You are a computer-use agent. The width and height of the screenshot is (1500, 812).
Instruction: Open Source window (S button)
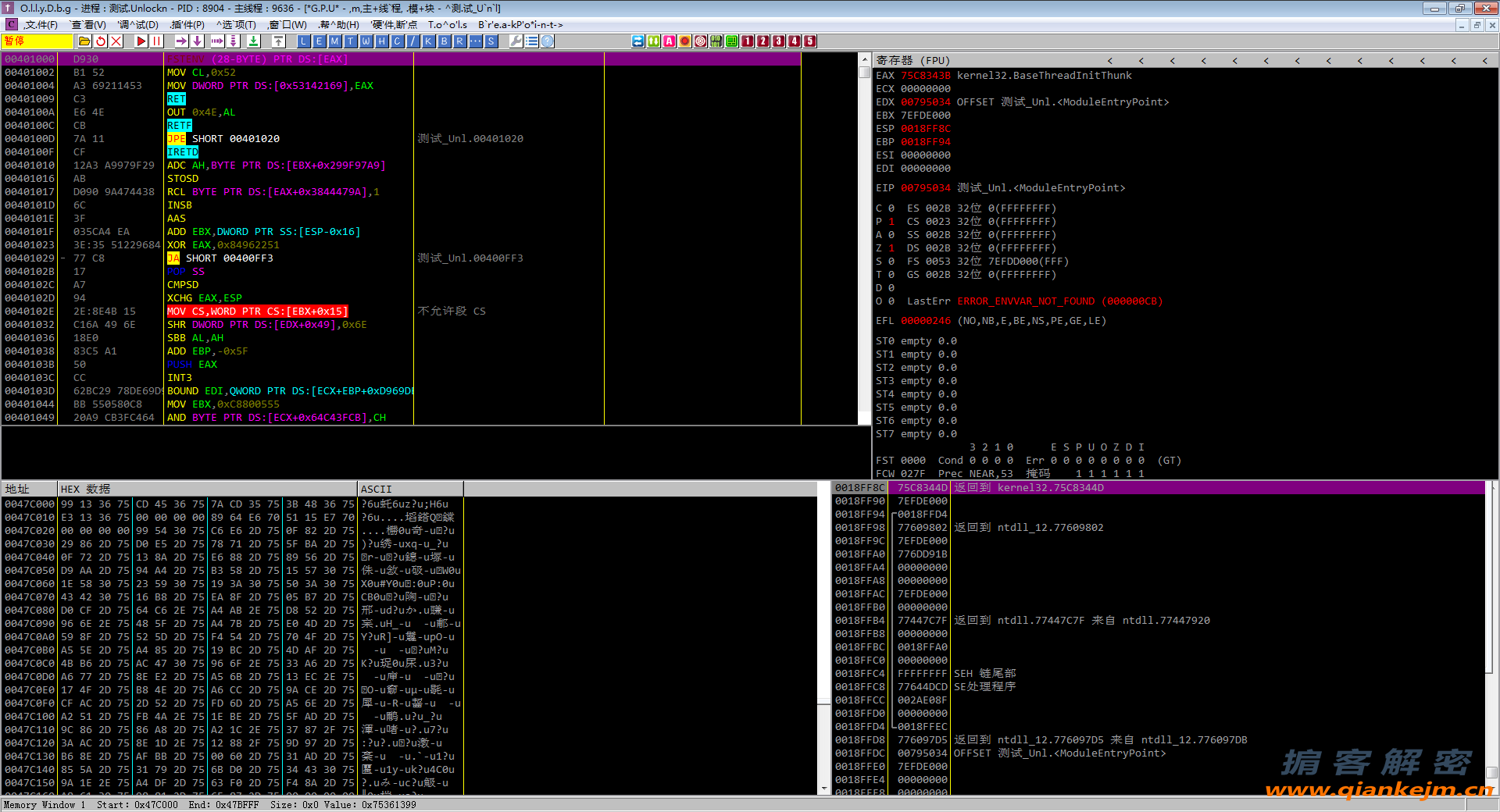click(x=491, y=41)
